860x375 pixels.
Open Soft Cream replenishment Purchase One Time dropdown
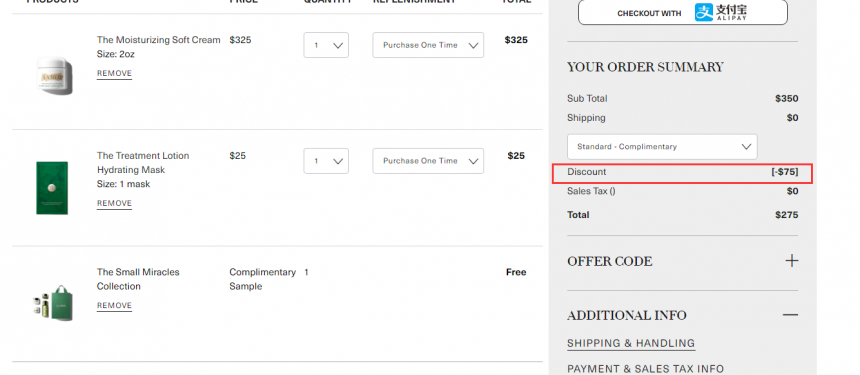pyautogui.click(x=428, y=45)
